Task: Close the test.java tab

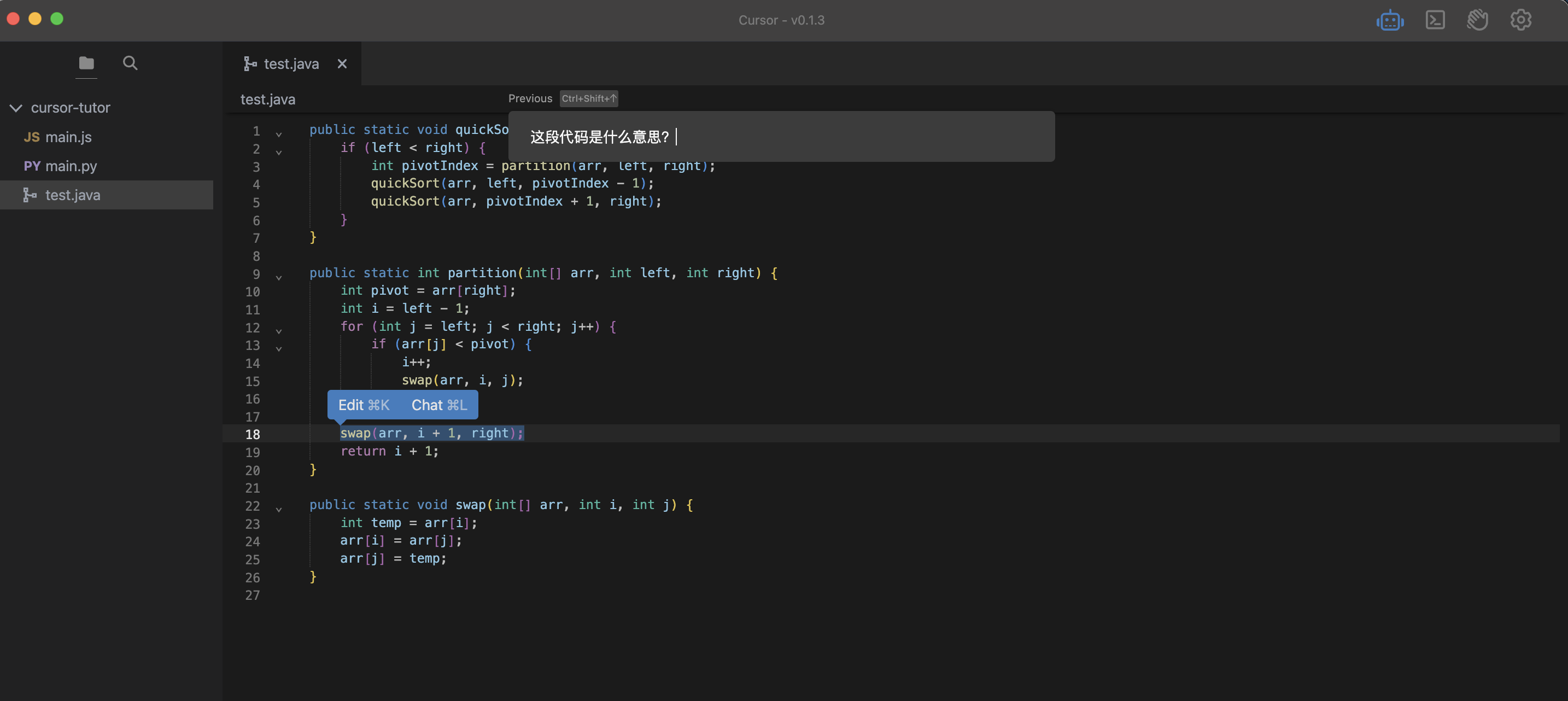Action: click(342, 64)
